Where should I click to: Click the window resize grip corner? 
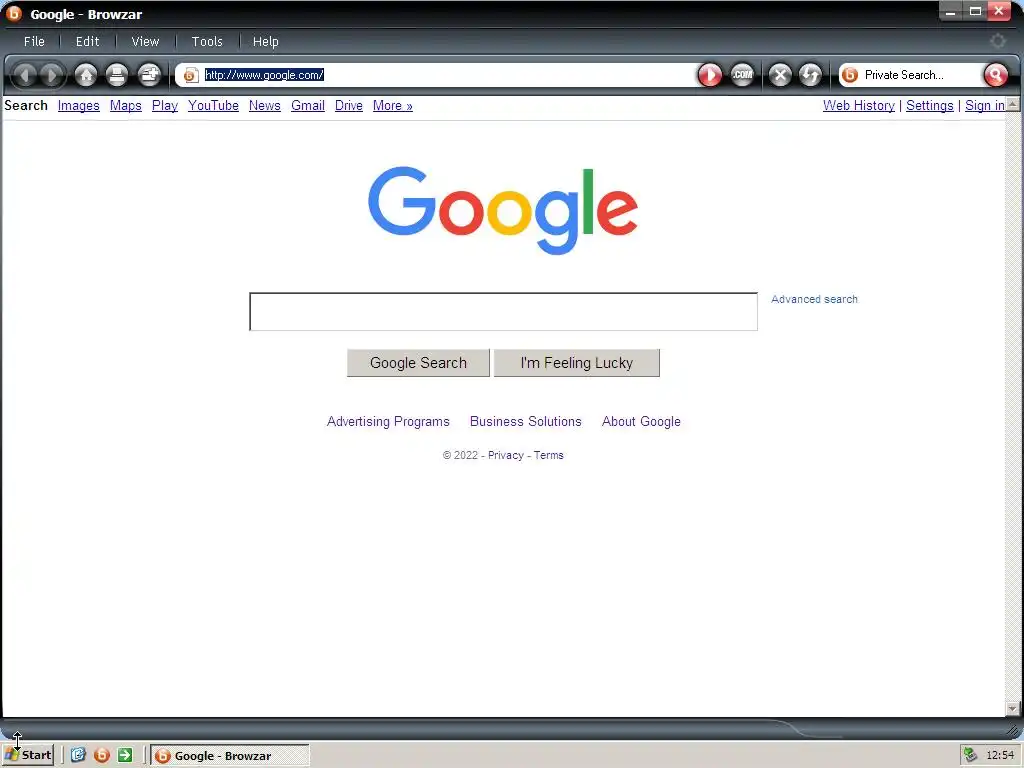pos(1014,731)
